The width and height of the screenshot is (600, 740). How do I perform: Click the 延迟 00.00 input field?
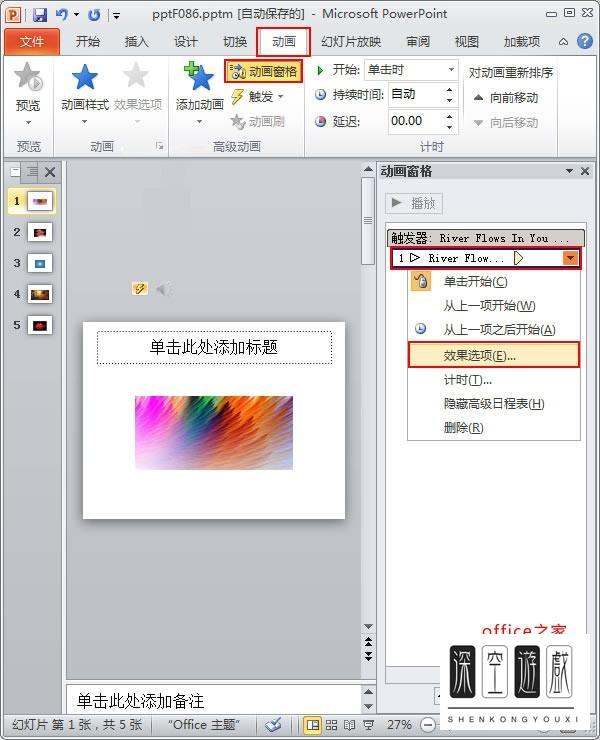(x=415, y=121)
